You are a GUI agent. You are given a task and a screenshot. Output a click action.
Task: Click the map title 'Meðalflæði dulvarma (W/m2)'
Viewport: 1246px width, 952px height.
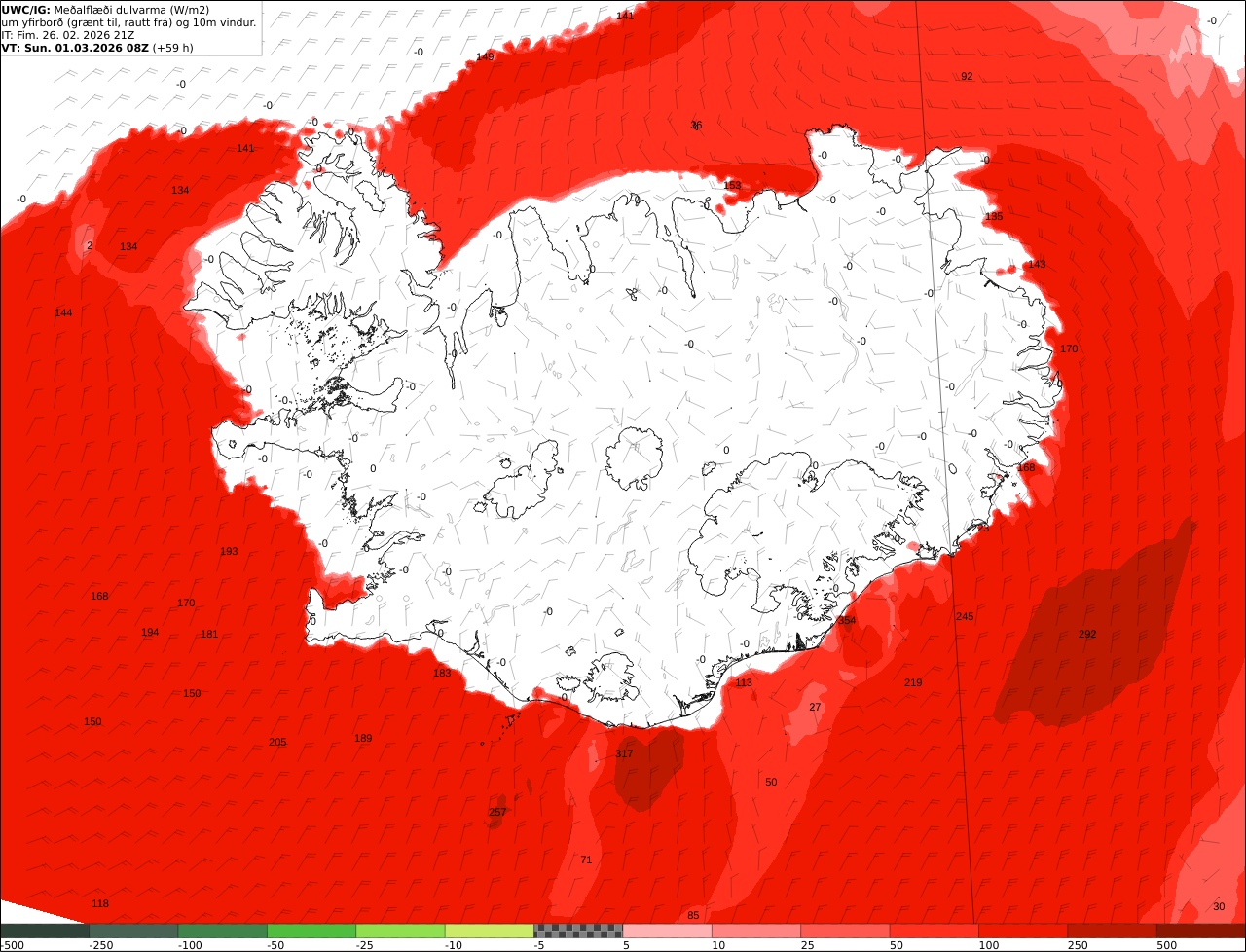131,10
